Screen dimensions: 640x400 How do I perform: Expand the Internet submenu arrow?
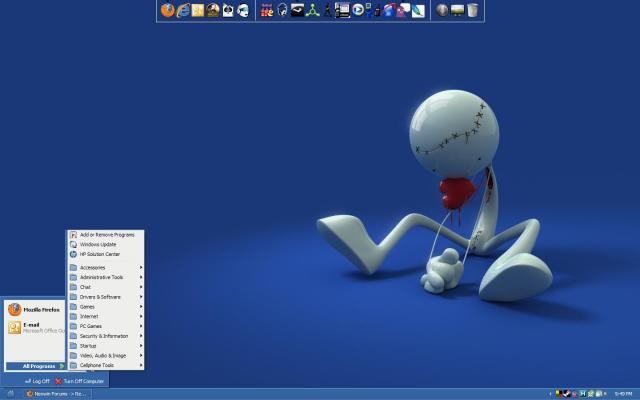(x=141, y=316)
